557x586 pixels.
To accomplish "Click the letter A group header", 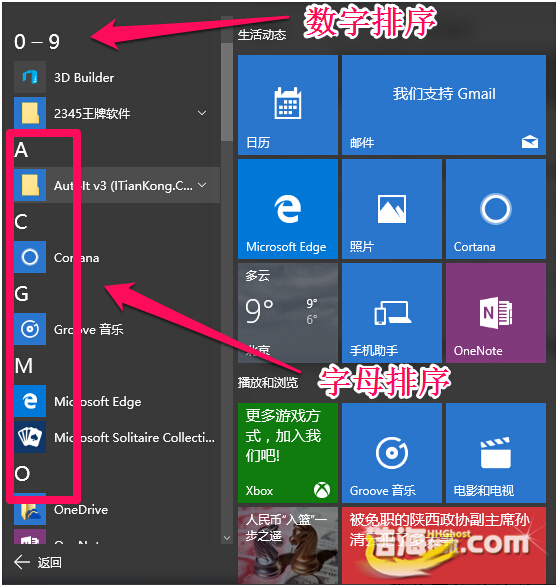I will [x=21, y=150].
